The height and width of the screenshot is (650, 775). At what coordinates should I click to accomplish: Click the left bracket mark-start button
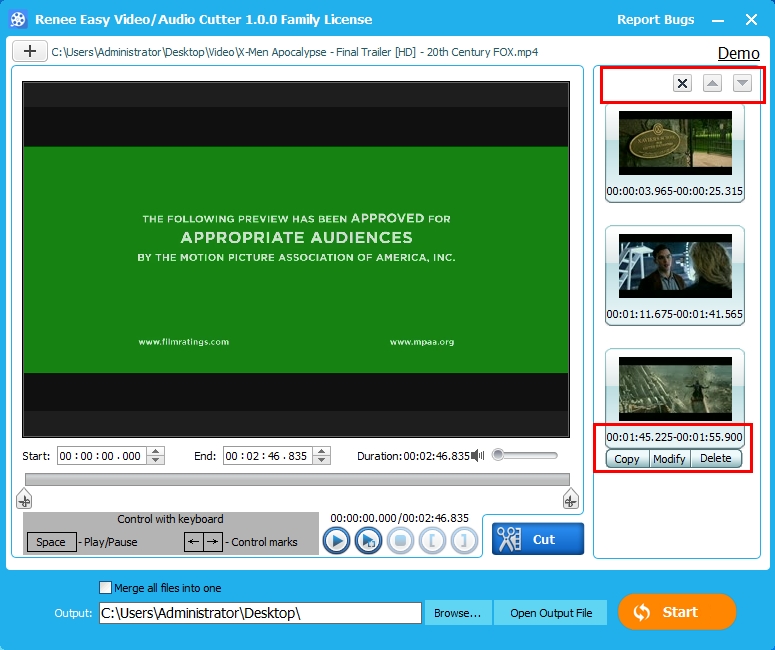(x=432, y=541)
